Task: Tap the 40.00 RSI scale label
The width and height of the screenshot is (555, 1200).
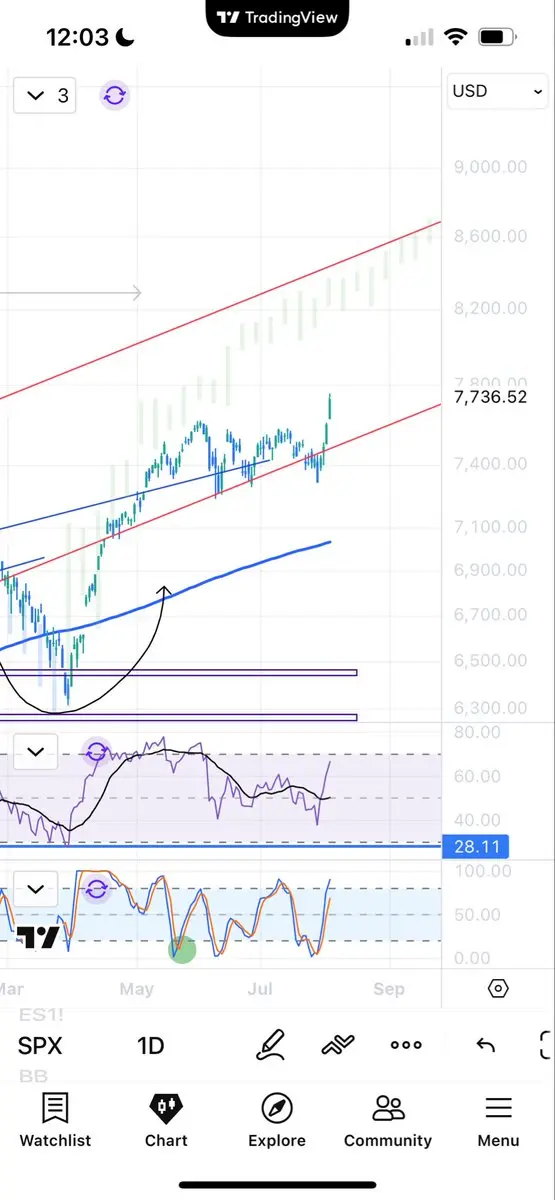Action: (x=477, y=820)
